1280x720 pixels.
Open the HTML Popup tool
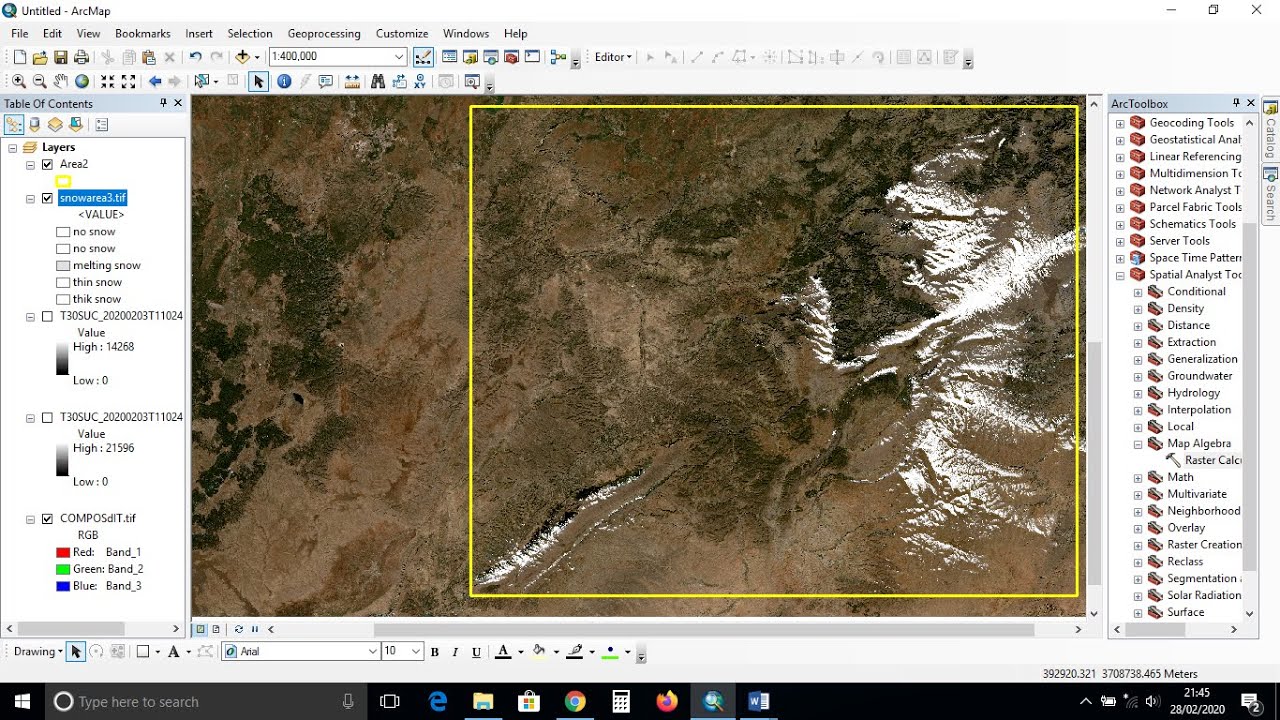pyautogui.click(x=326, y=82)
